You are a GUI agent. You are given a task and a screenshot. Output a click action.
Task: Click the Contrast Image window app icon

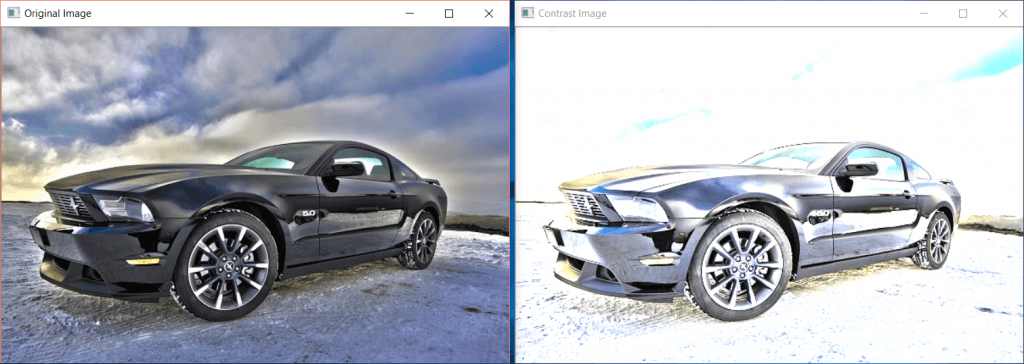(528, 13)
